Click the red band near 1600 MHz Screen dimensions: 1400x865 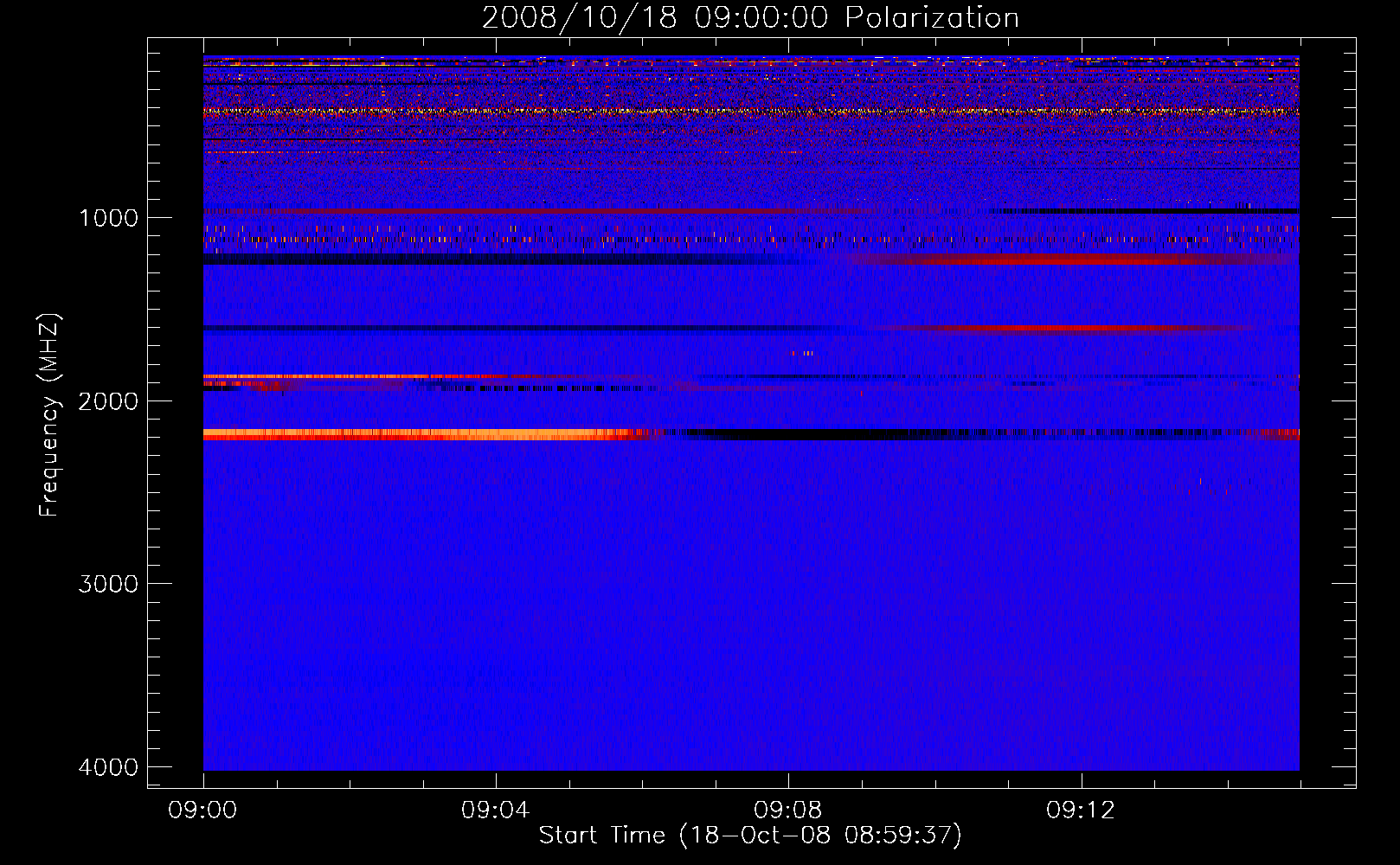pyautogui.click(x=1064, y=328)
